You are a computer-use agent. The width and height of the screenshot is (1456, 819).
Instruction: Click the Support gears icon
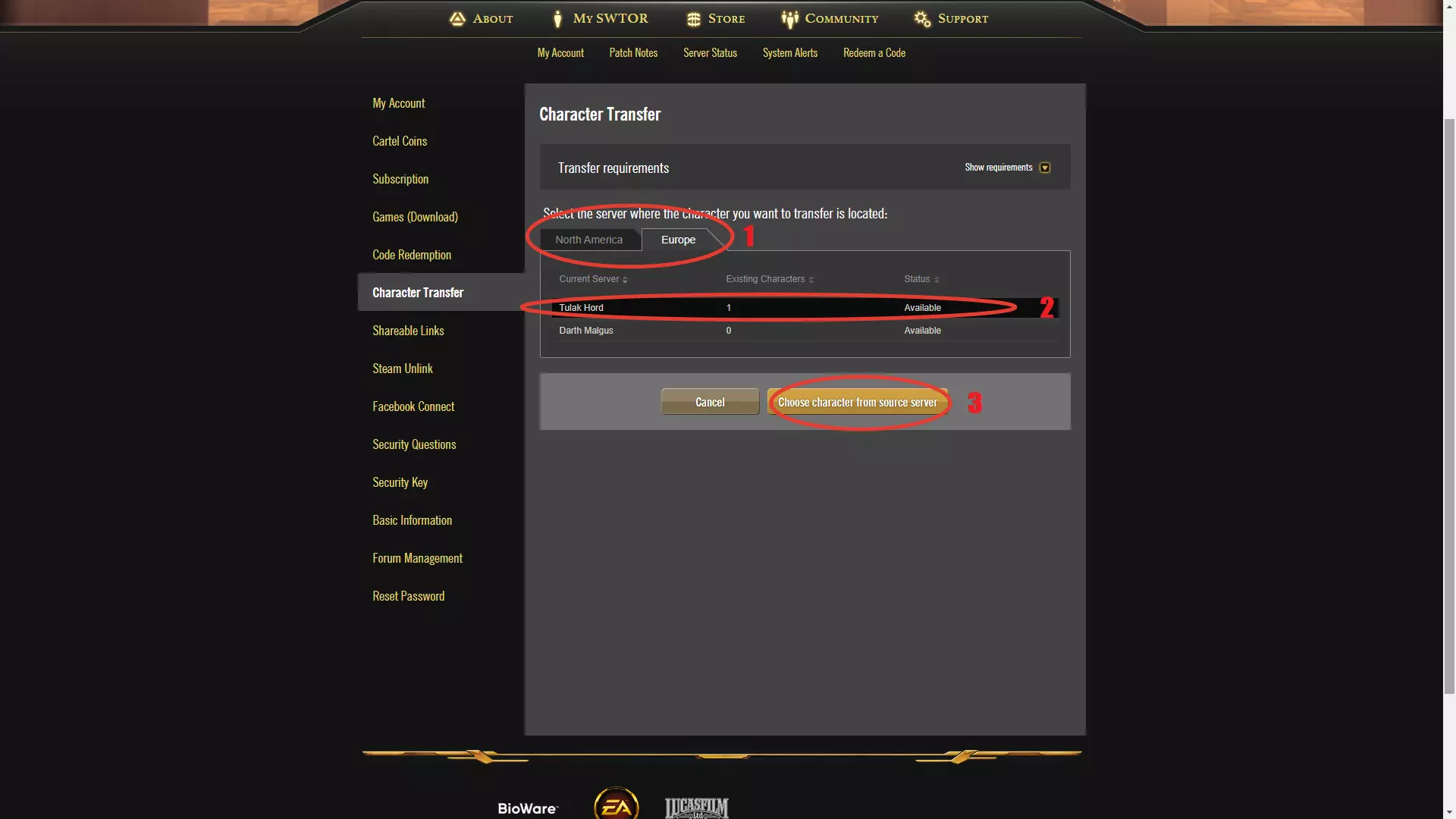[922, 19]
